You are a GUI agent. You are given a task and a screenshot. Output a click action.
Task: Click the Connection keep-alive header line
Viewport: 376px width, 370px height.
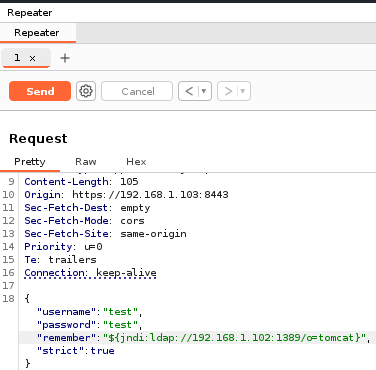click(x=90, y=273)
